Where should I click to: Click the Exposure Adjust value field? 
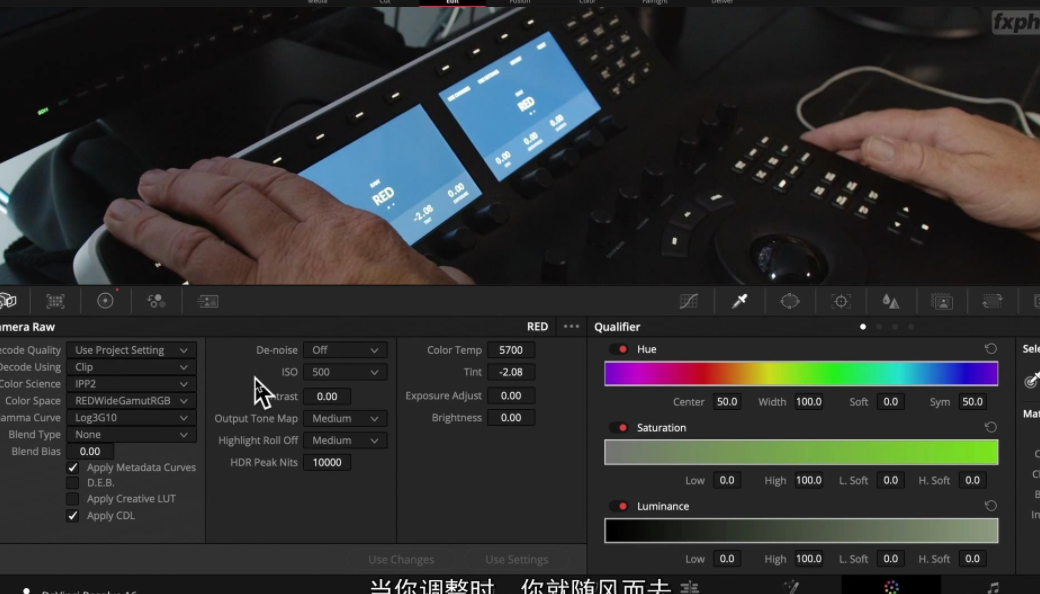[511, 396]
